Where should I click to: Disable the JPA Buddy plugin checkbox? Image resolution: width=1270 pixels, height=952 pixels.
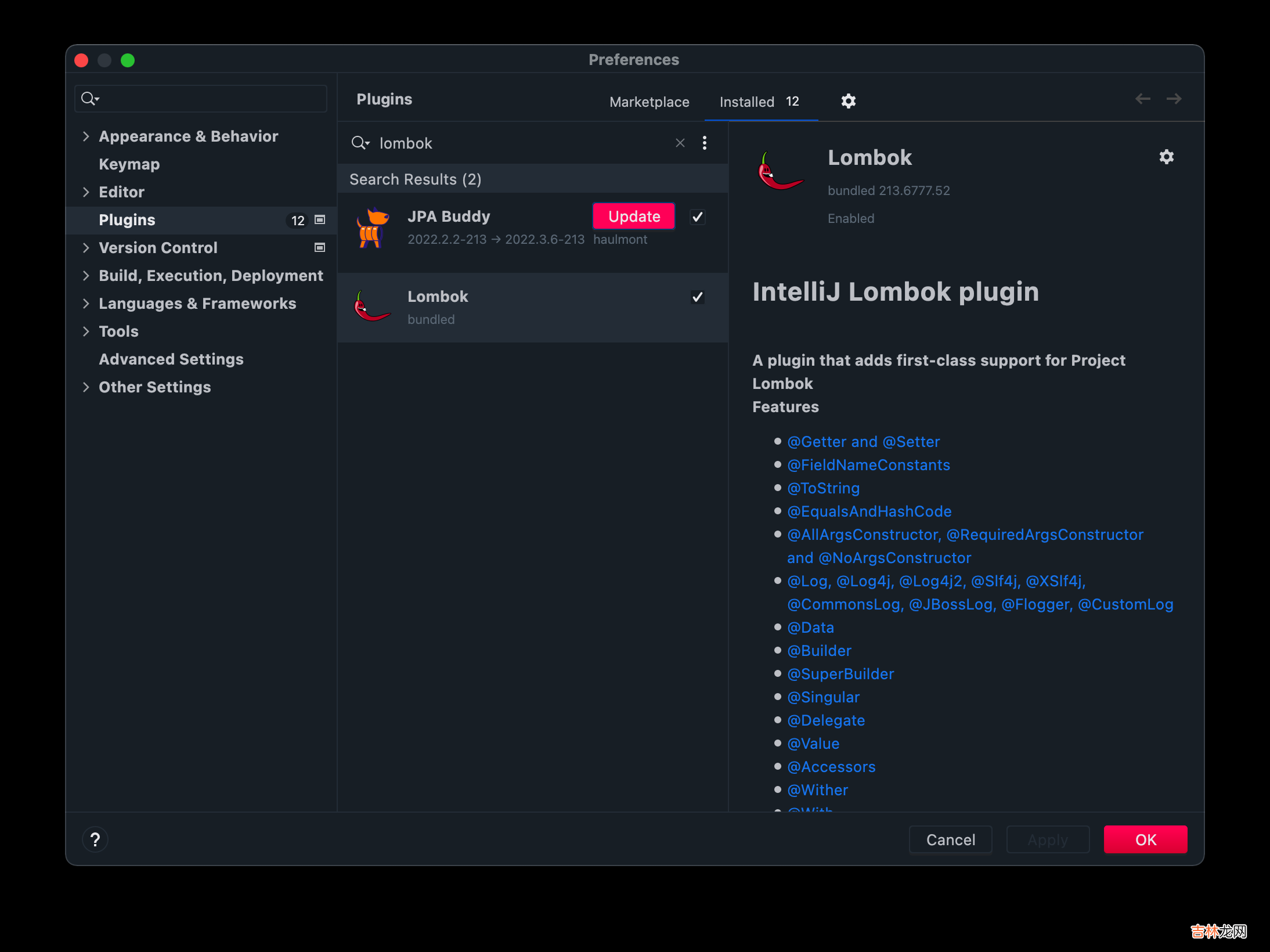click(x=697, y=217)
